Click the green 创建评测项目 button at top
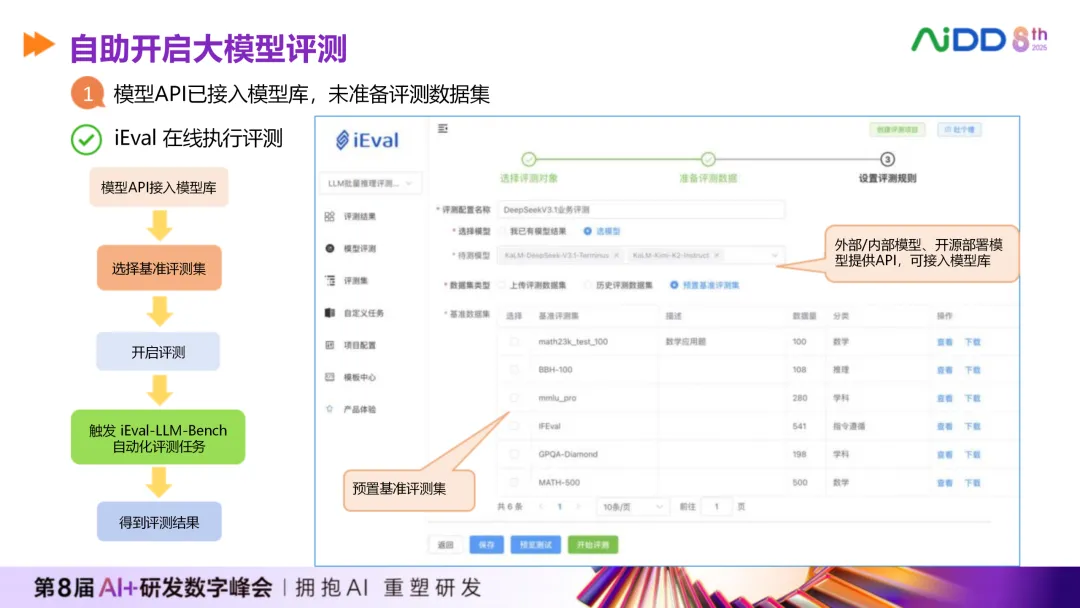The width and height of the screenshot is (1080, 608). 897,129
